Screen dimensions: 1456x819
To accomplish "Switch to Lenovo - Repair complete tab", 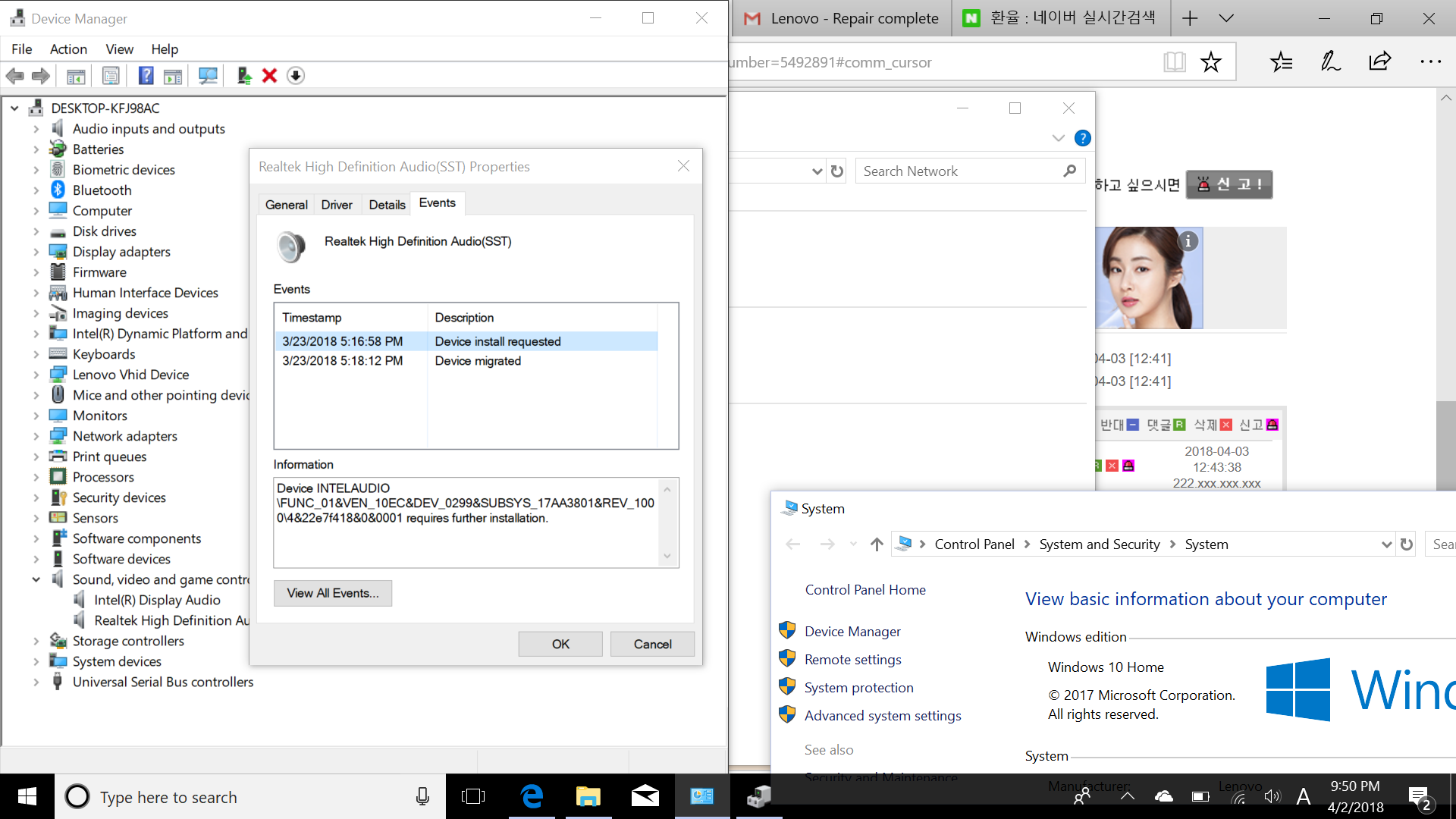I will coord(842,18).
